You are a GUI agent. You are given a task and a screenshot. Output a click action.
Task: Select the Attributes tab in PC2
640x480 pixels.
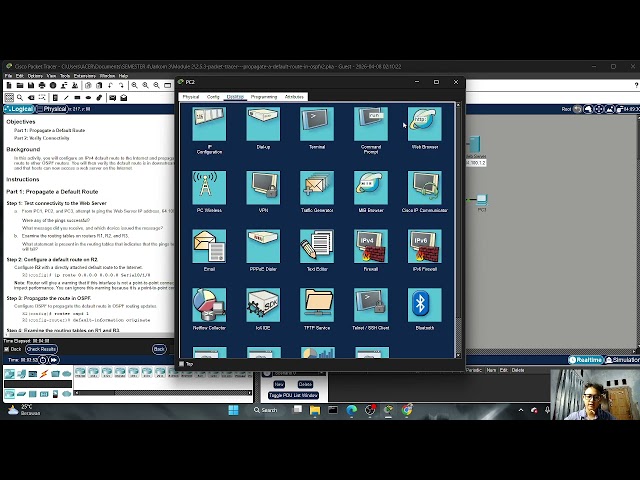(x=294, y=97)
